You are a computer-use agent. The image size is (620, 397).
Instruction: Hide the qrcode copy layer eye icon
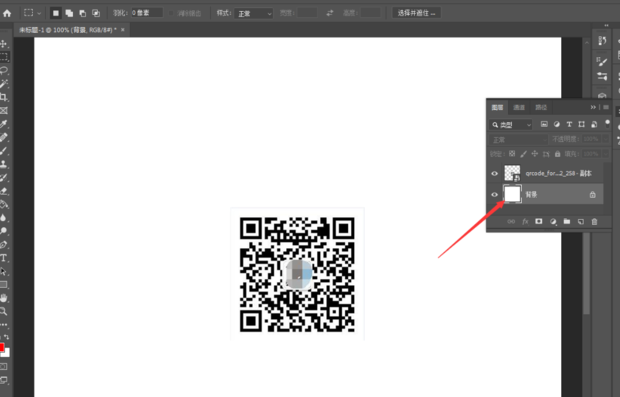coord(495,174)
